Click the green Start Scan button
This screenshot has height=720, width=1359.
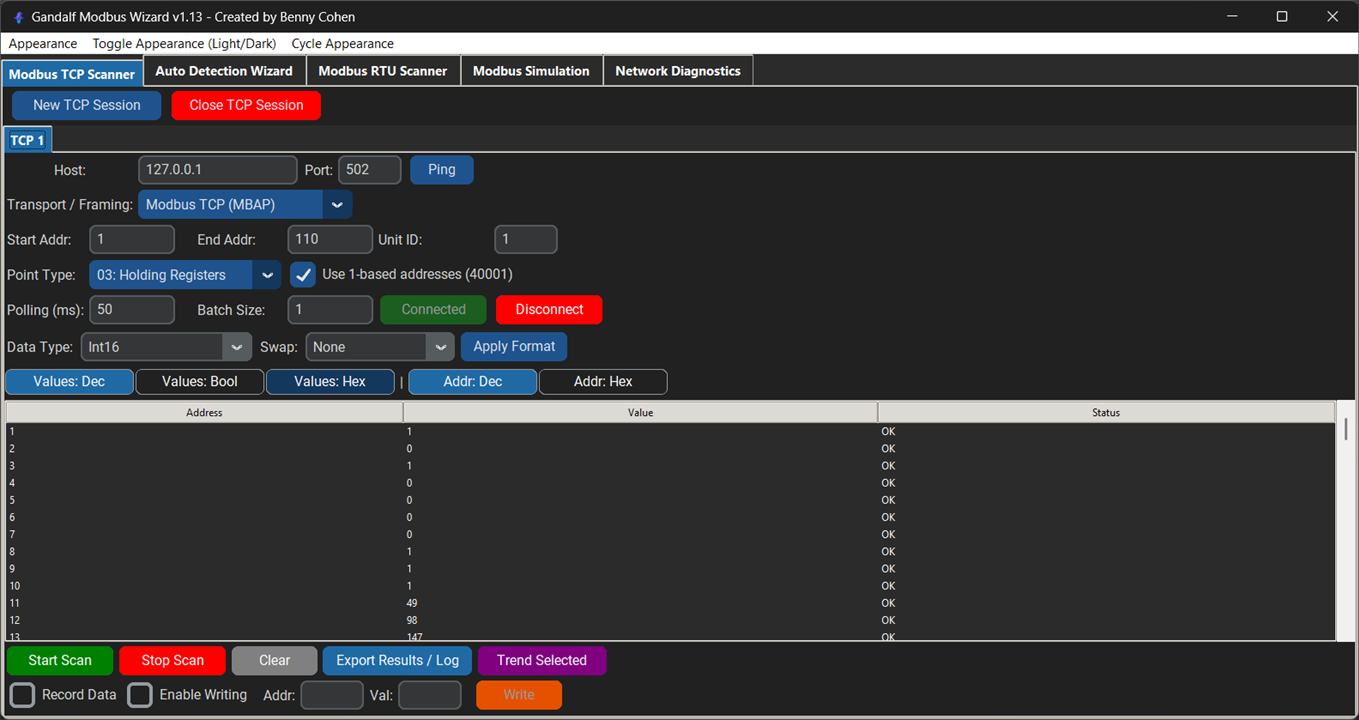click(60, 660)
